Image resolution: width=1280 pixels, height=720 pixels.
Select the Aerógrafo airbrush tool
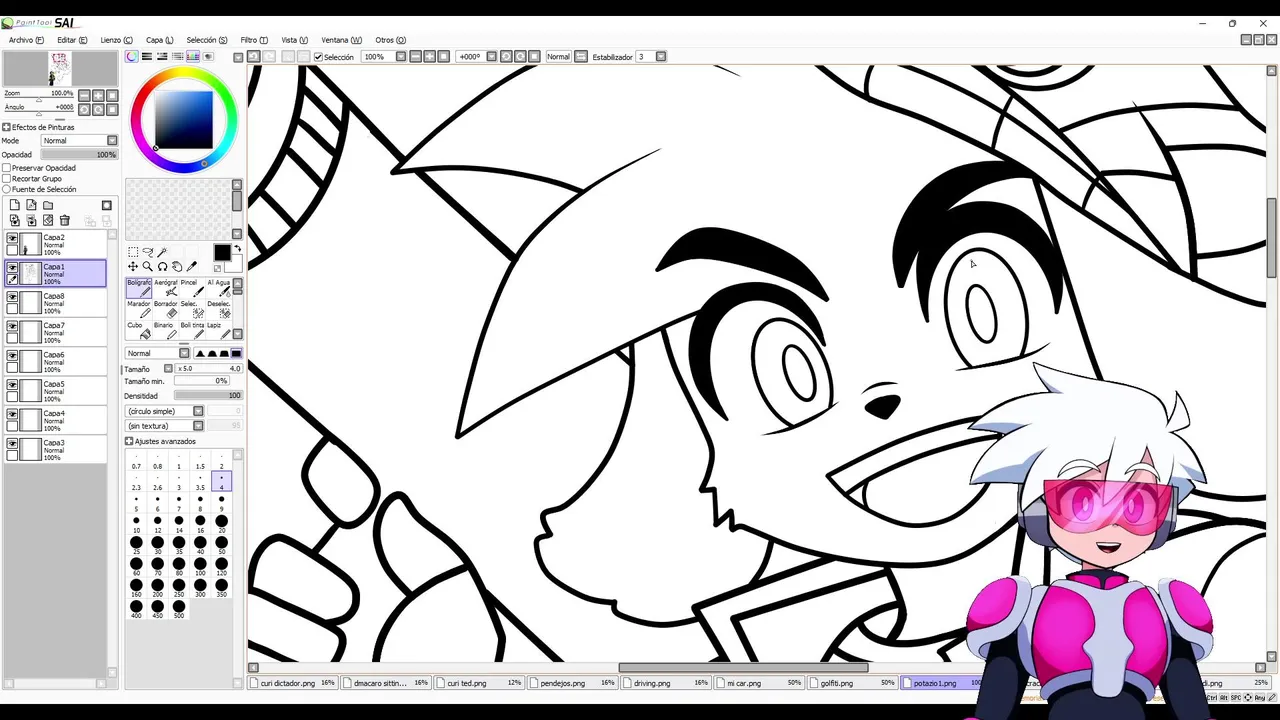click(166, 288)
